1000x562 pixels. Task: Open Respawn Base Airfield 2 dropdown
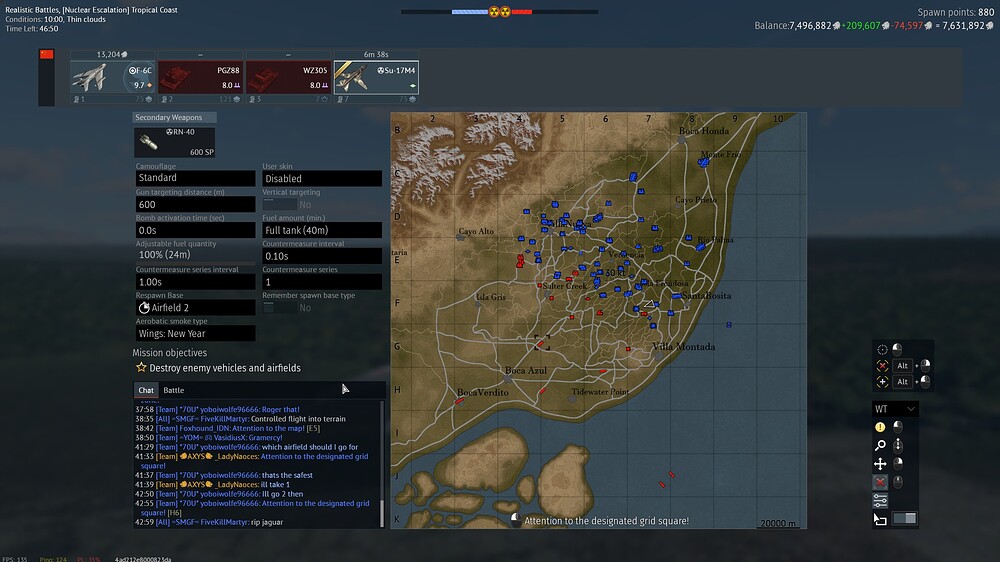pos(195,307)
